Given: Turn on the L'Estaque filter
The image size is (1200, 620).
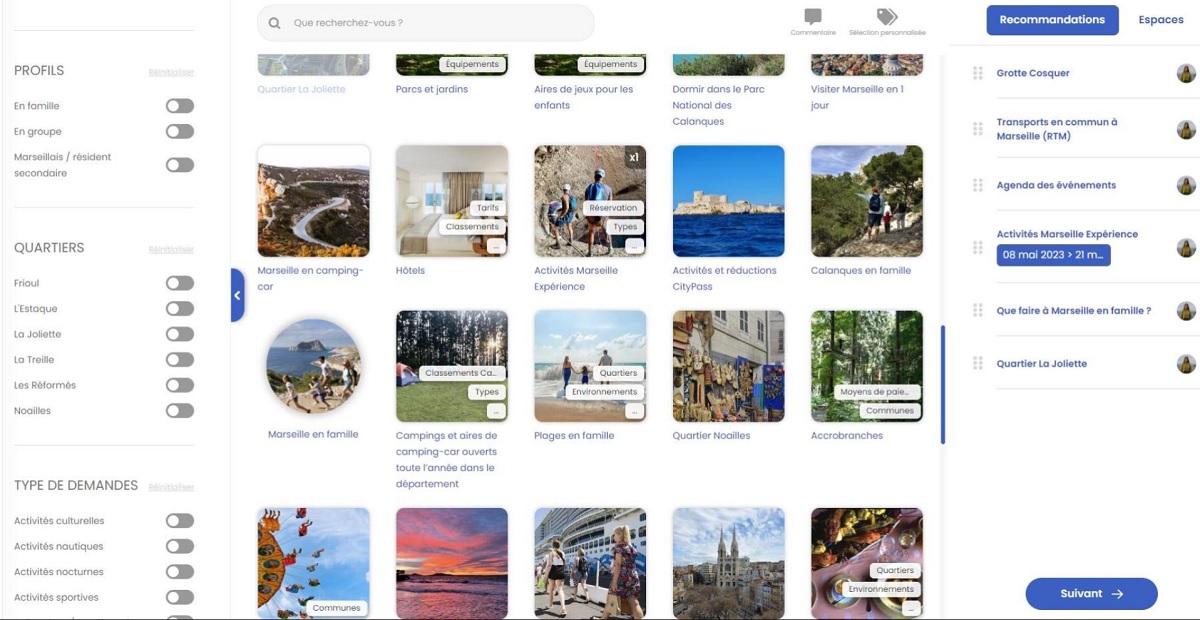Looking at the screenshot, I should pyautogui.click(x=180, y=309).
